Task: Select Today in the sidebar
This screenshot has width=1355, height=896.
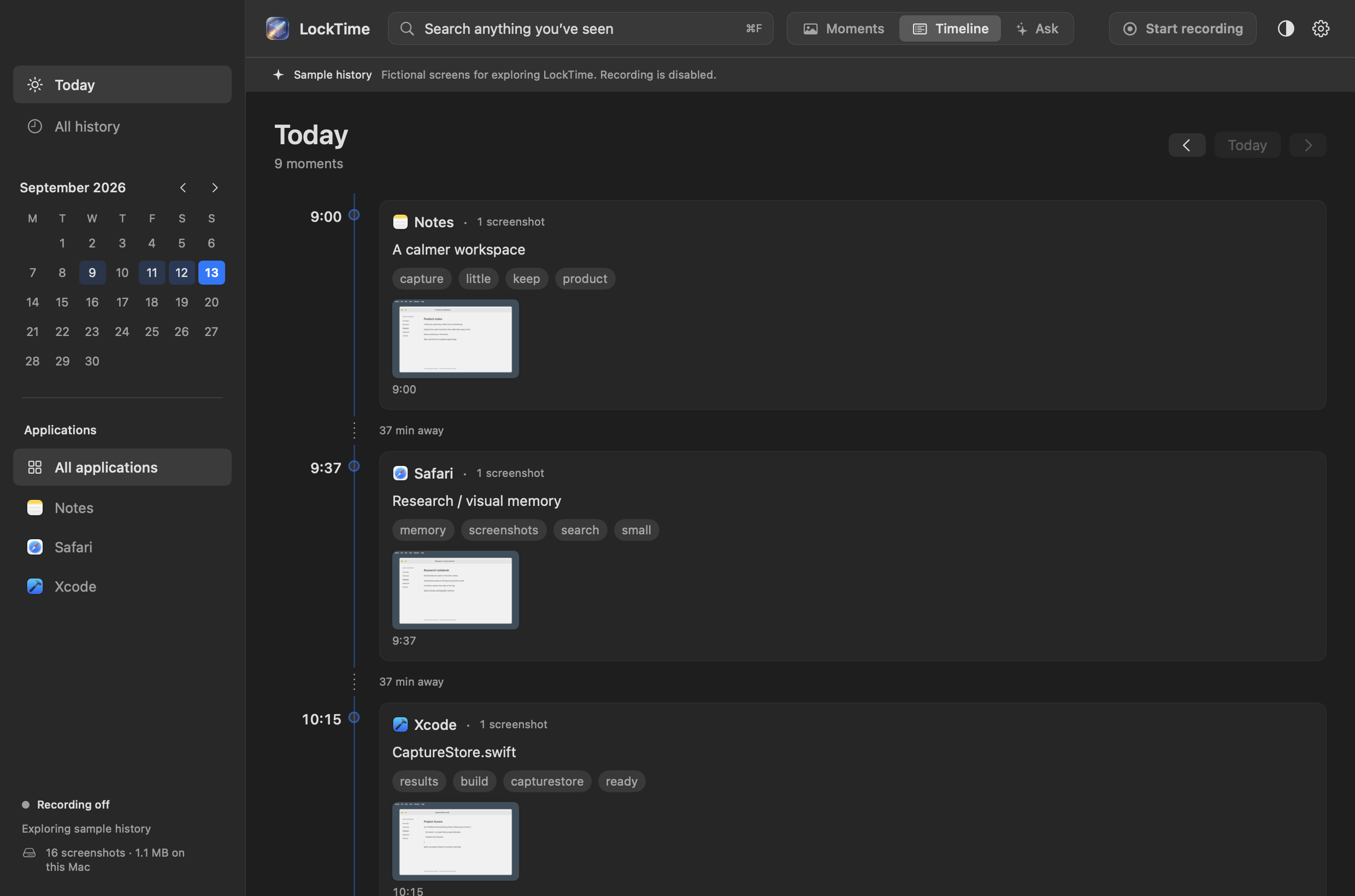Action: pos(122,85)
